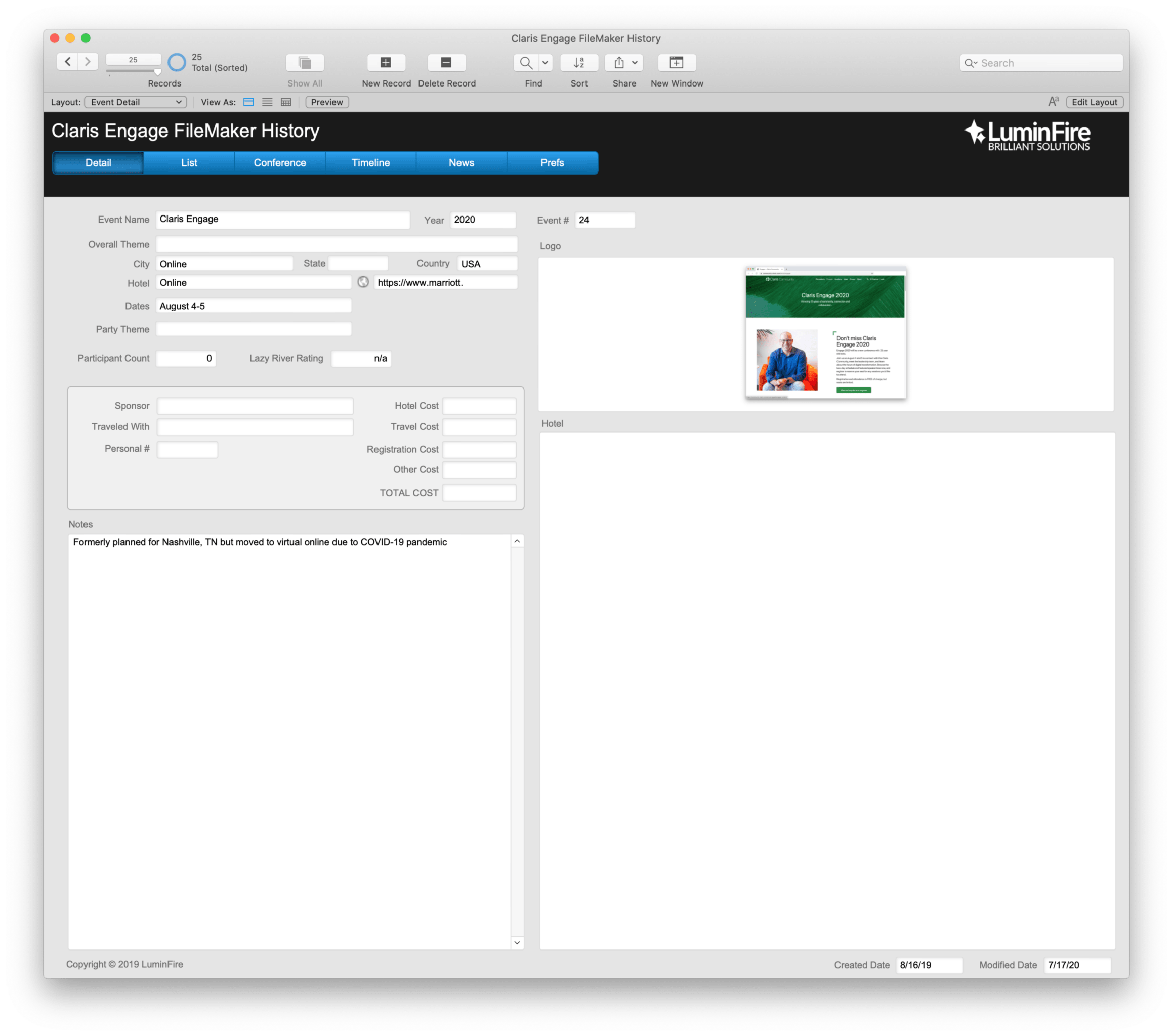Click the current record number field

tap(133, 60)
